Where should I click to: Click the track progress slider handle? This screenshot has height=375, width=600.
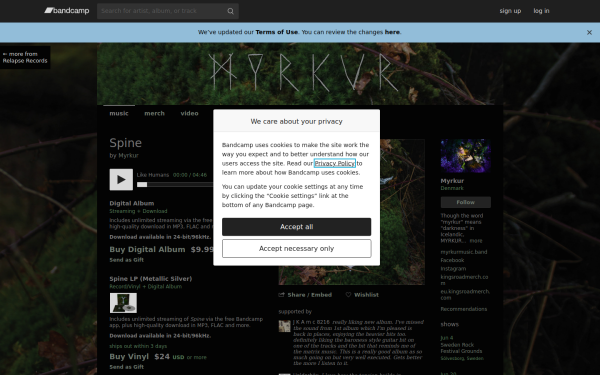[x=142, y=184]
